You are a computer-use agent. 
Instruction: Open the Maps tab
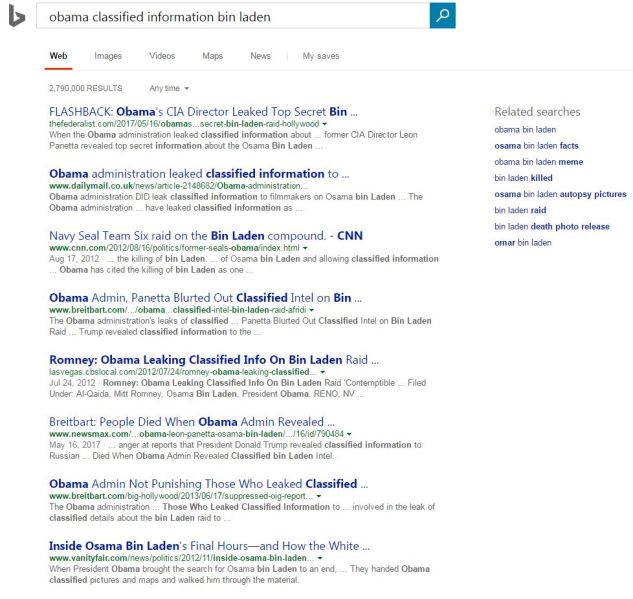pos(212,56)
